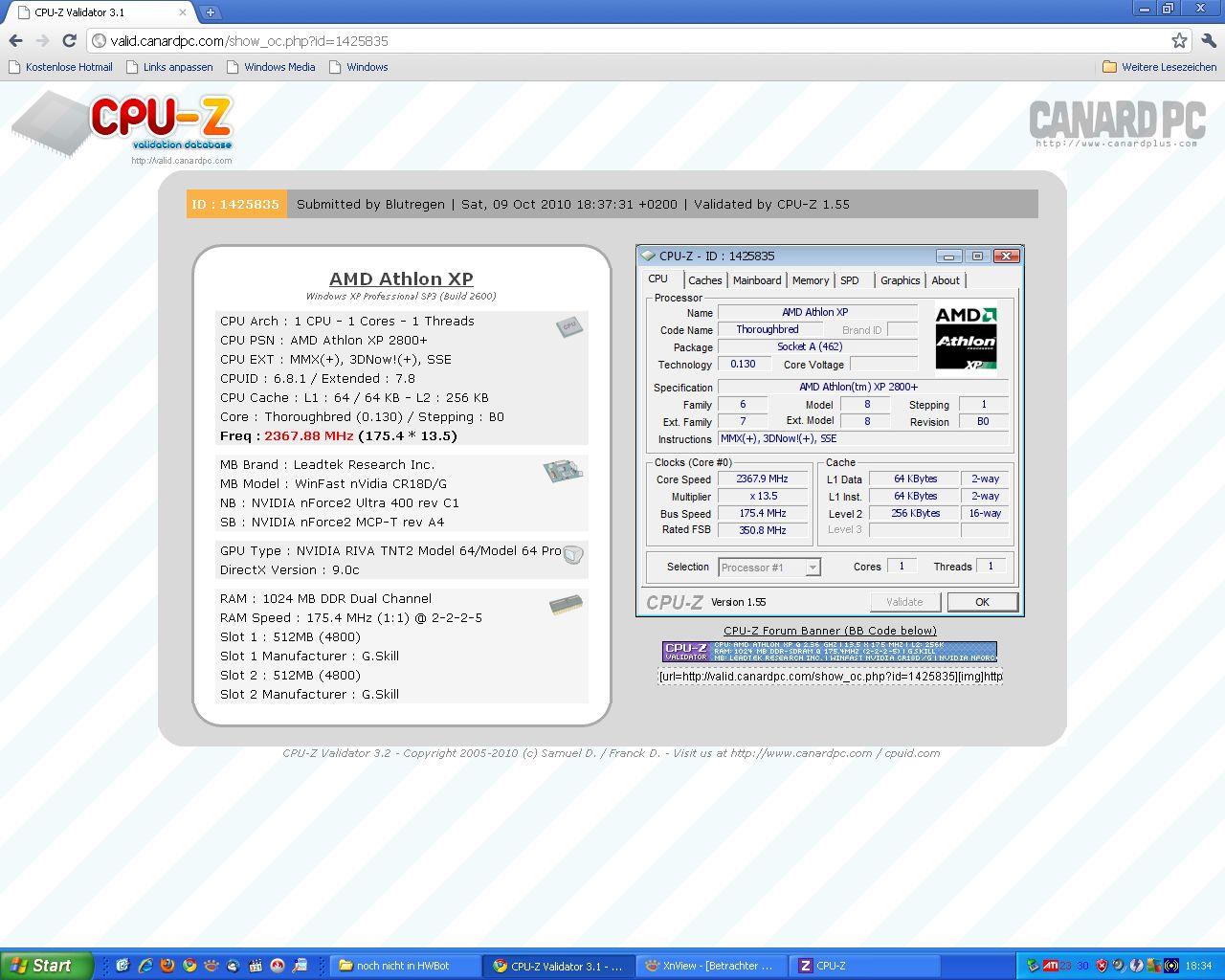Click the CPU chip icon beside CPU Arch

569,326
